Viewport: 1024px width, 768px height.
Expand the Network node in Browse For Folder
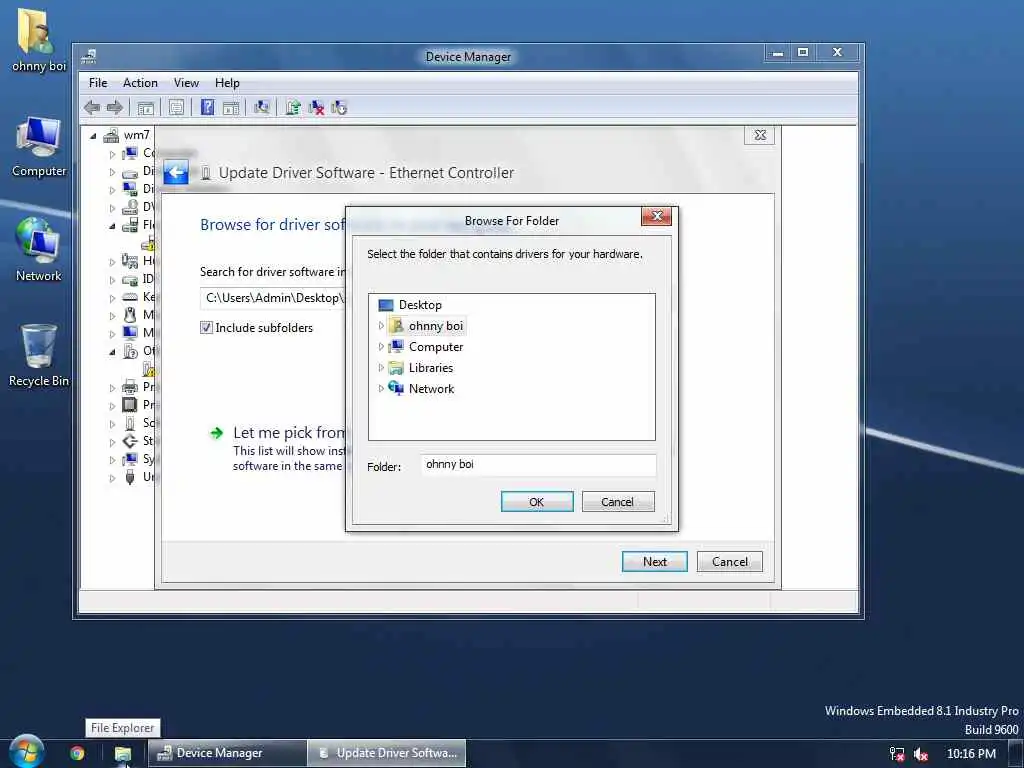tap(381, 388)
